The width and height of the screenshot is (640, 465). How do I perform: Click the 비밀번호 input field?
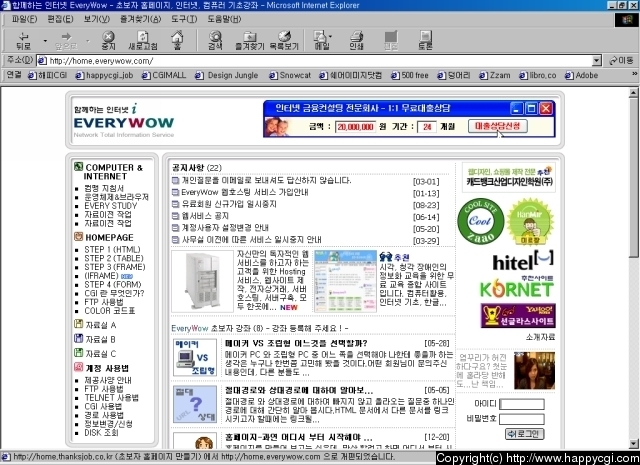click(x=522, y=419)
